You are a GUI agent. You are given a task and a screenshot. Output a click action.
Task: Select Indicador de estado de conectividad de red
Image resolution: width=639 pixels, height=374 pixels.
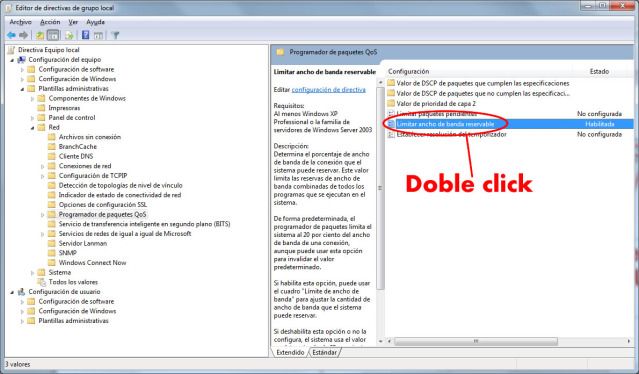[120, 195]
